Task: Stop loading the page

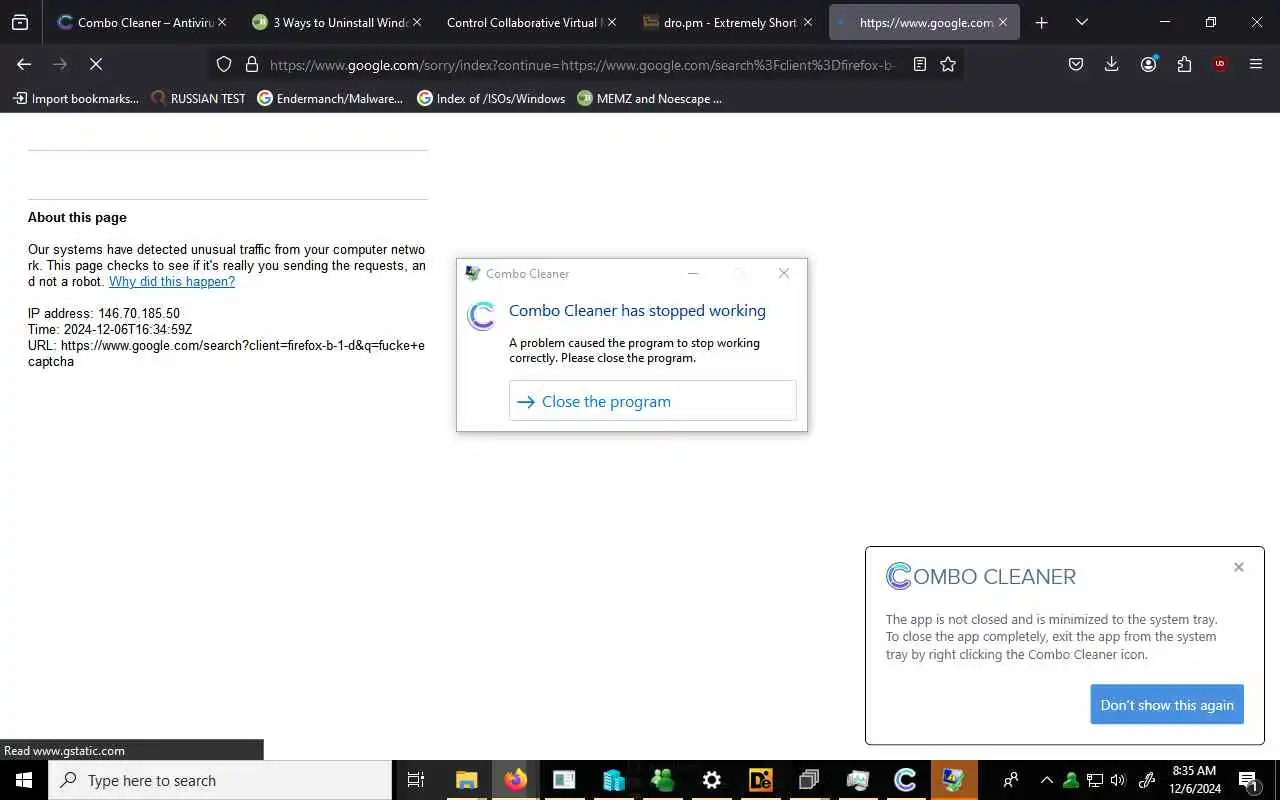Action: pos(96,64)
